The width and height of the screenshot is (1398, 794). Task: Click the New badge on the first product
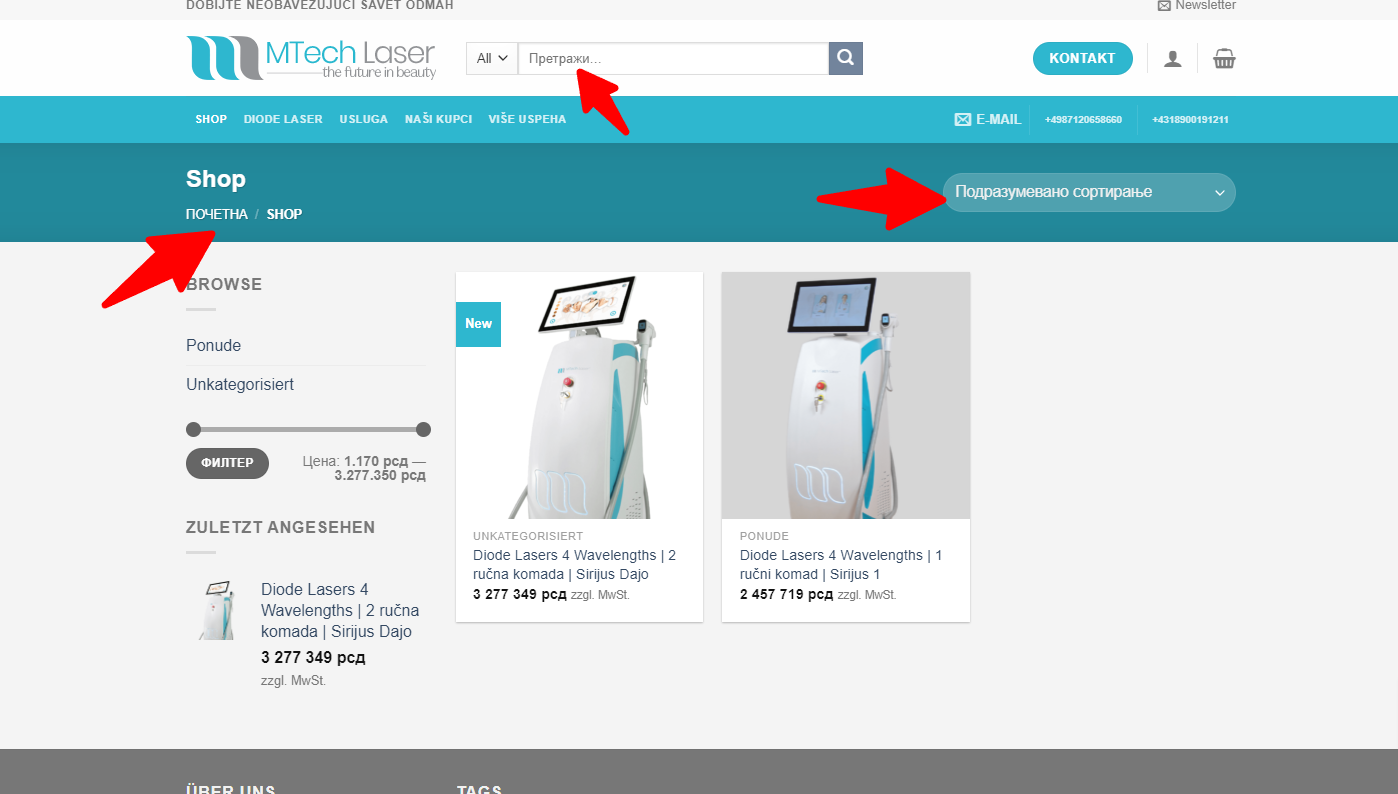pyautogui.click(x=478, y=324)
